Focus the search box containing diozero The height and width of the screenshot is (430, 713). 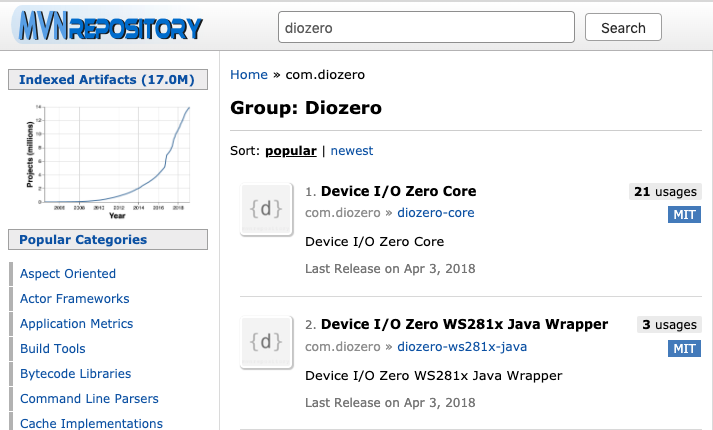point(426,27)
